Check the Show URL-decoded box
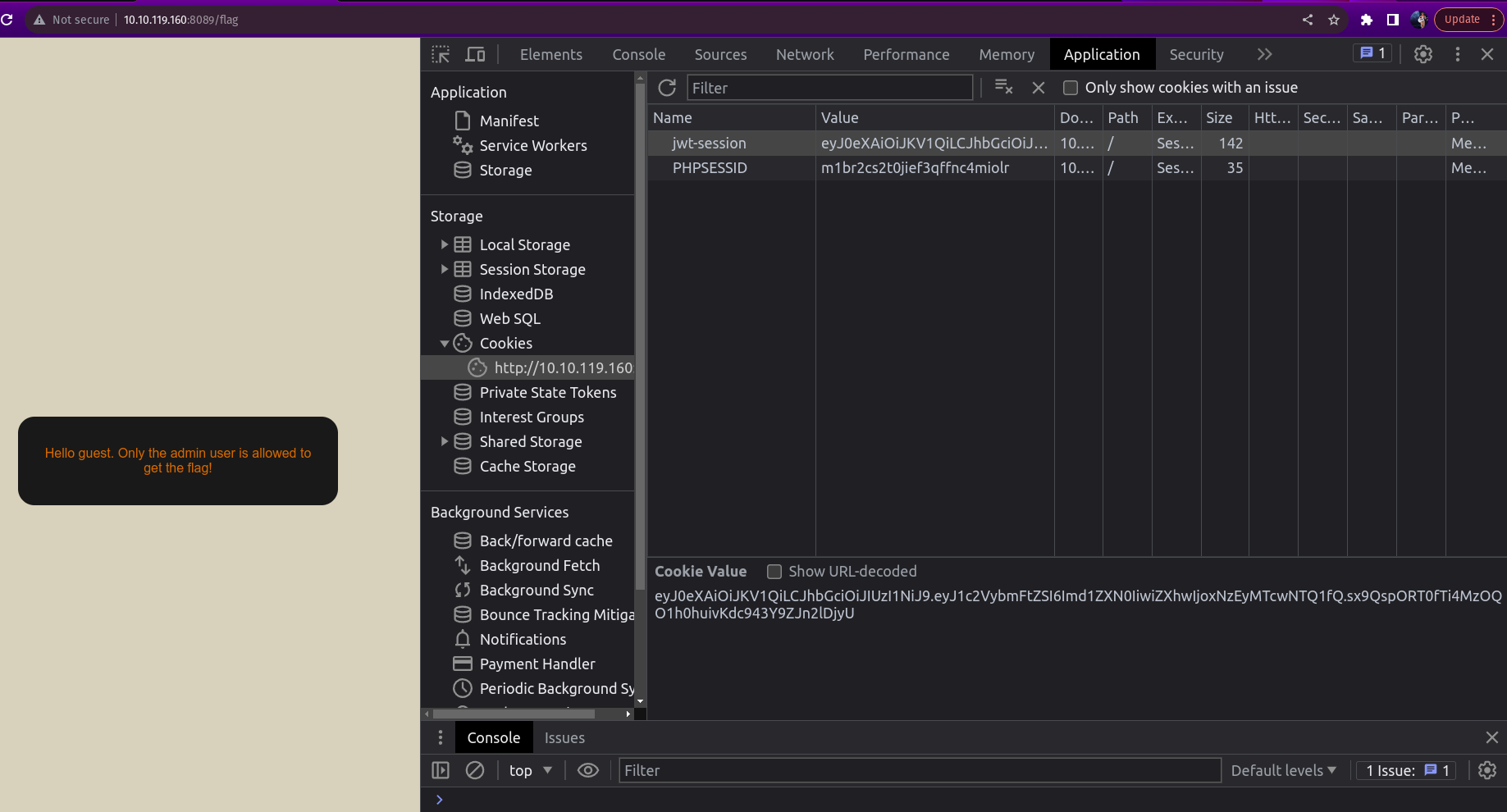The image size is (1507, 812). pyautogui.click(x=774, y=572)
